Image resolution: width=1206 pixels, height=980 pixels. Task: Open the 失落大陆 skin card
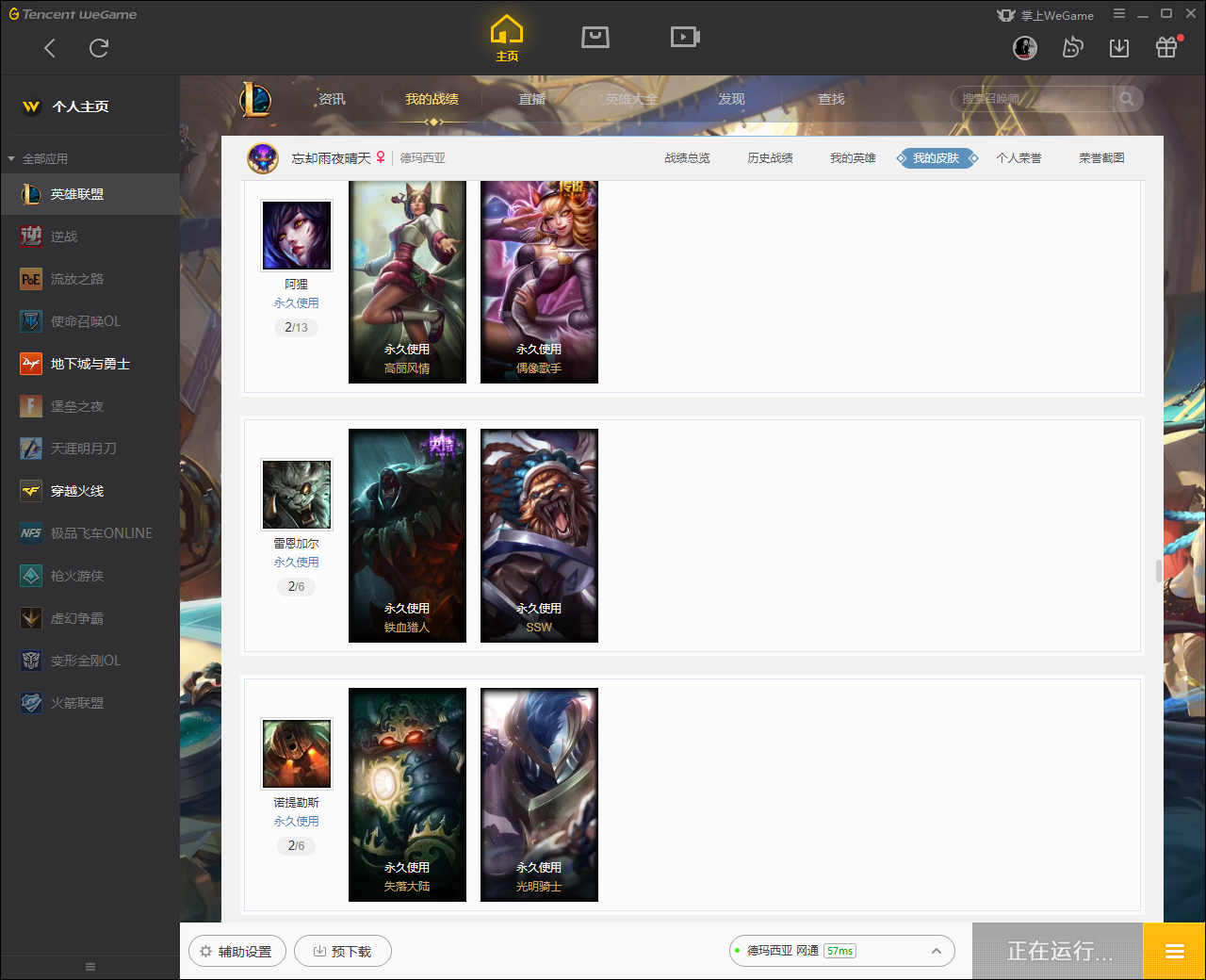[407, 794]
